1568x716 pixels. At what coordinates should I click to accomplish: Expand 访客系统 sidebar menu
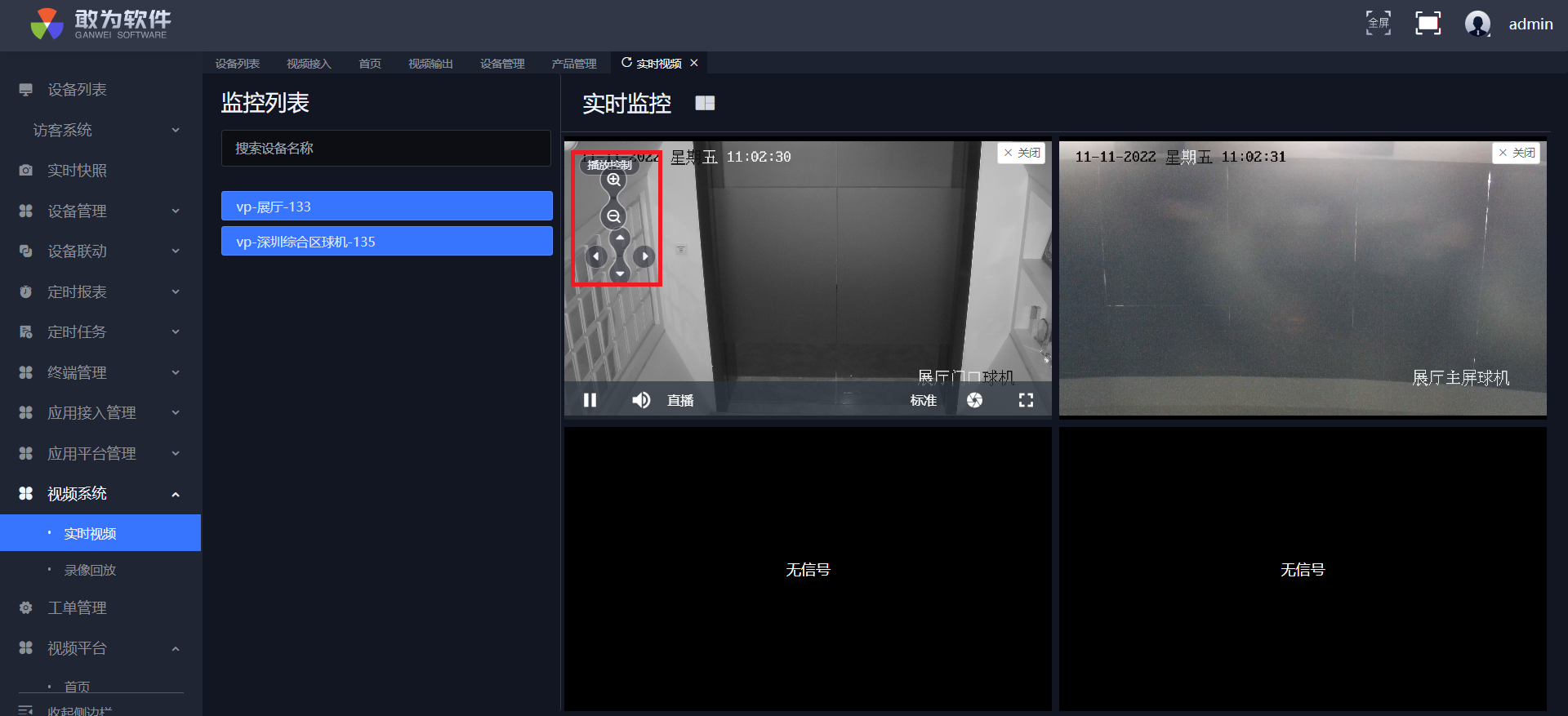100,130
